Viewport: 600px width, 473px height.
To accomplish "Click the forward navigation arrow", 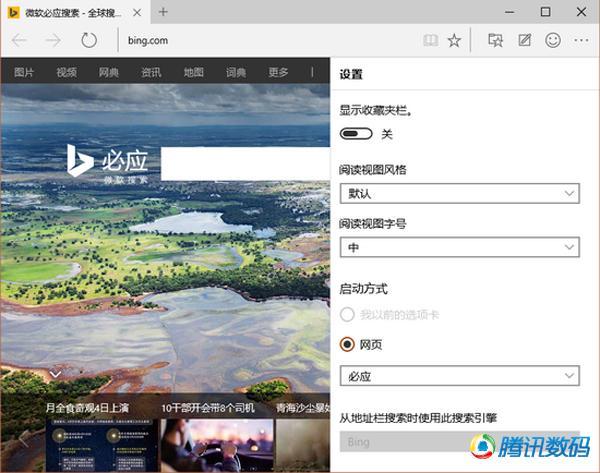I will coord(53,41).
